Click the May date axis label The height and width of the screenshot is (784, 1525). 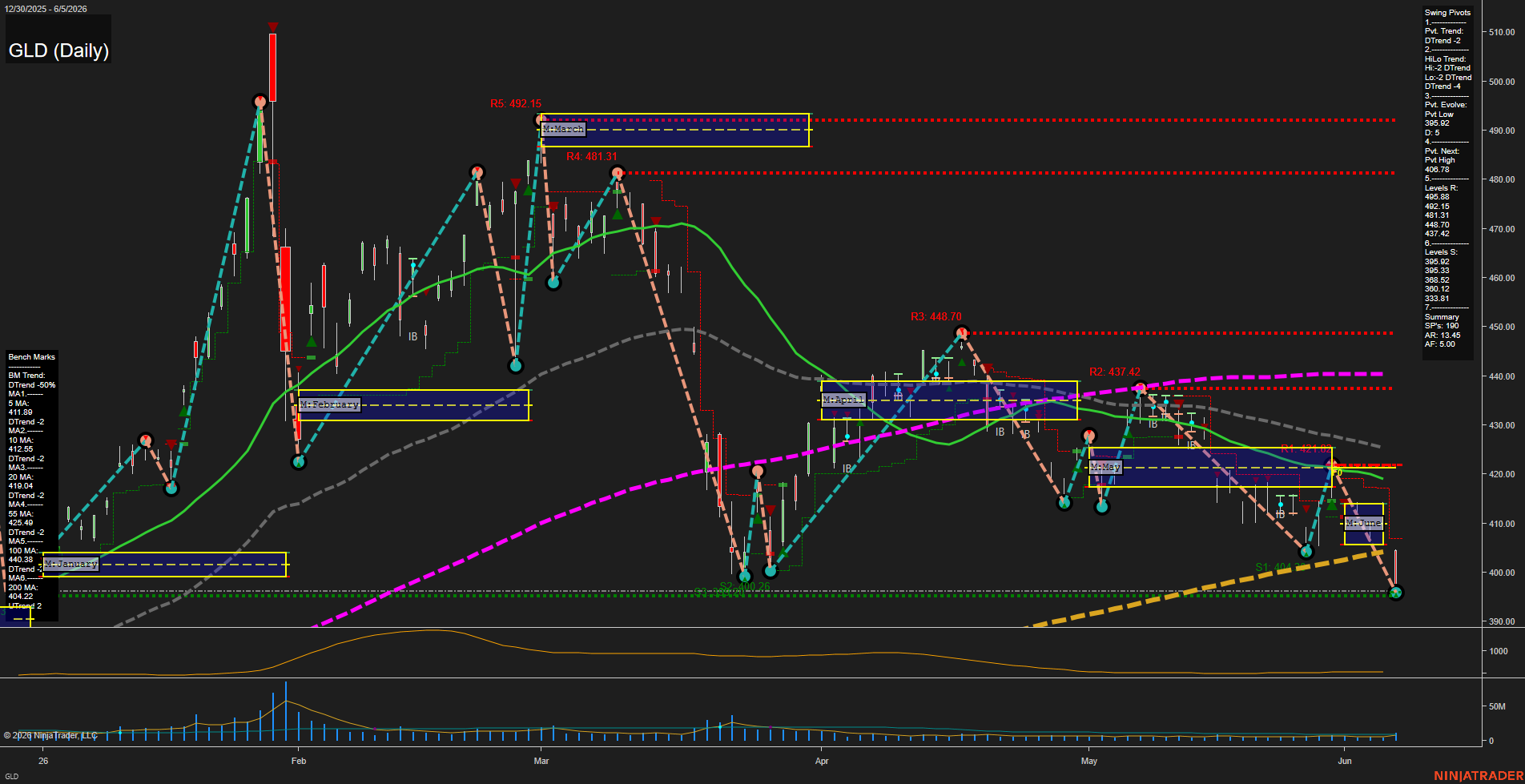click(1089, 761)
